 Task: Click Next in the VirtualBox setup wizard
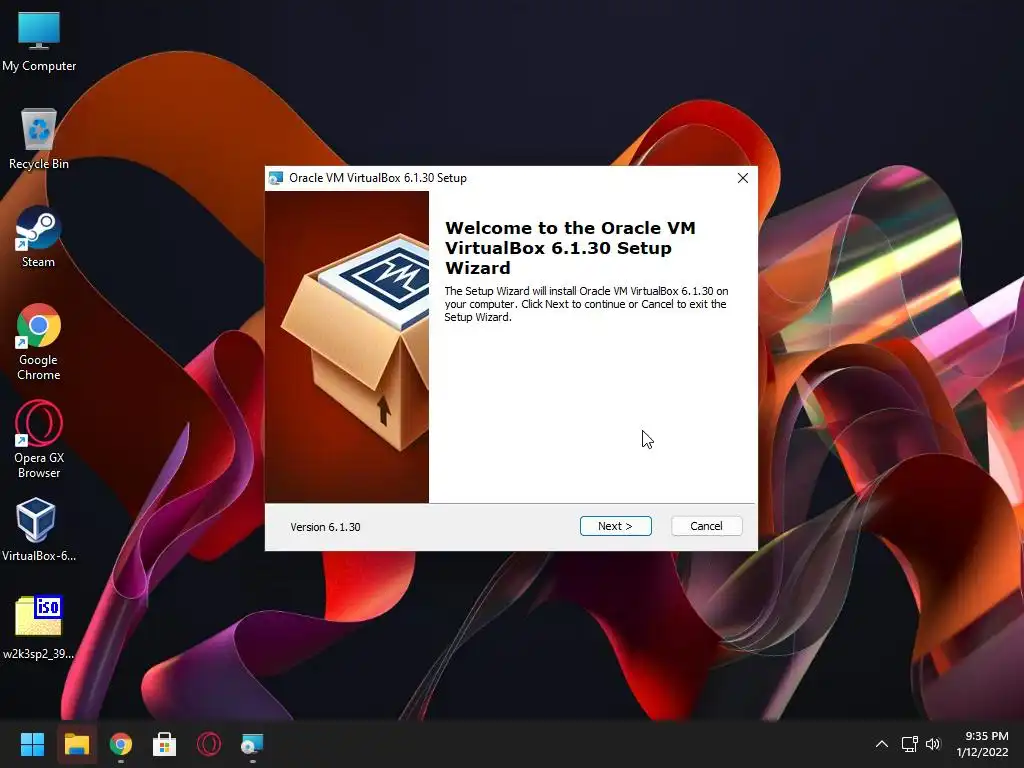(x=615, y=526)
